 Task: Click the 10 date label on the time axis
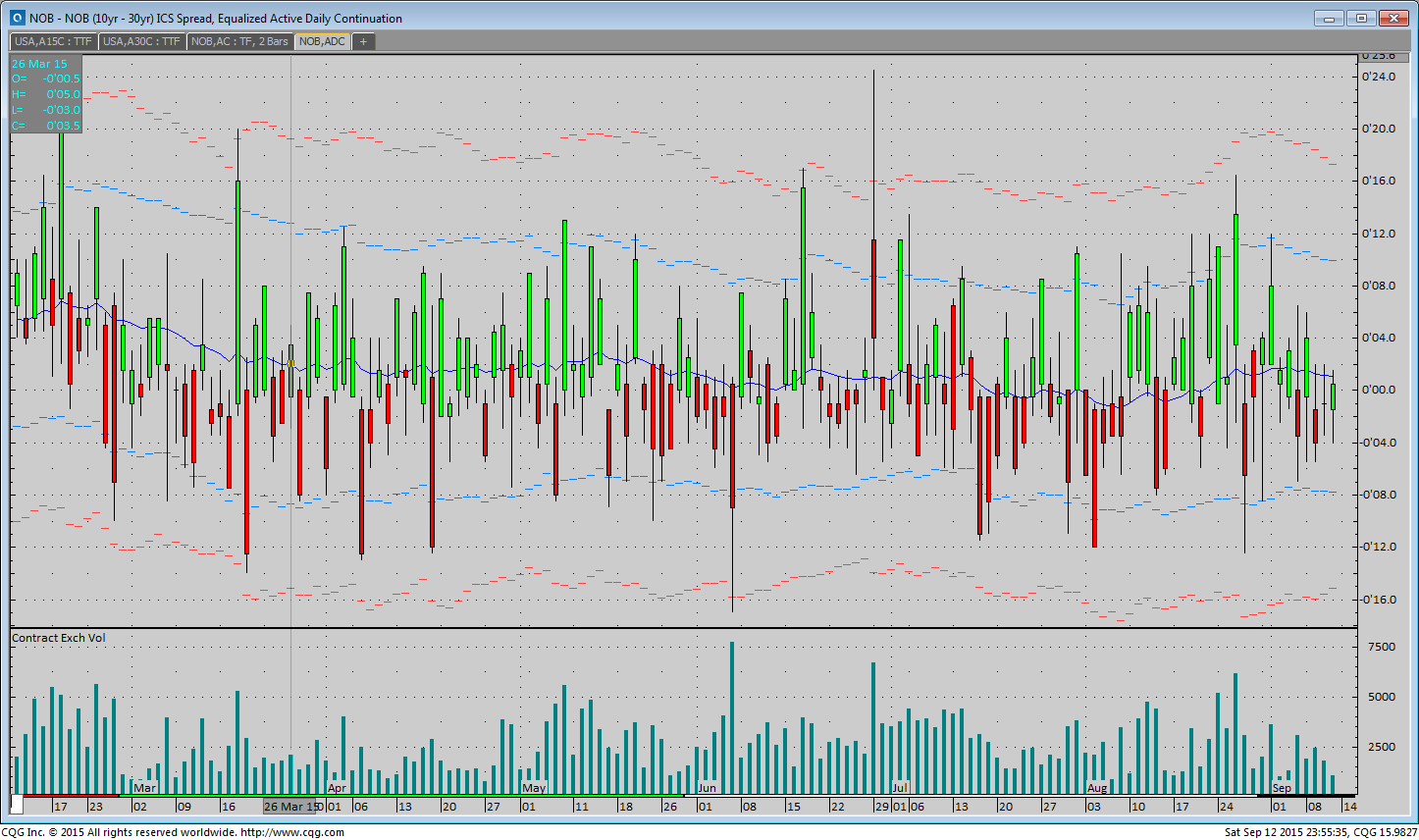tap(1138, 807)
